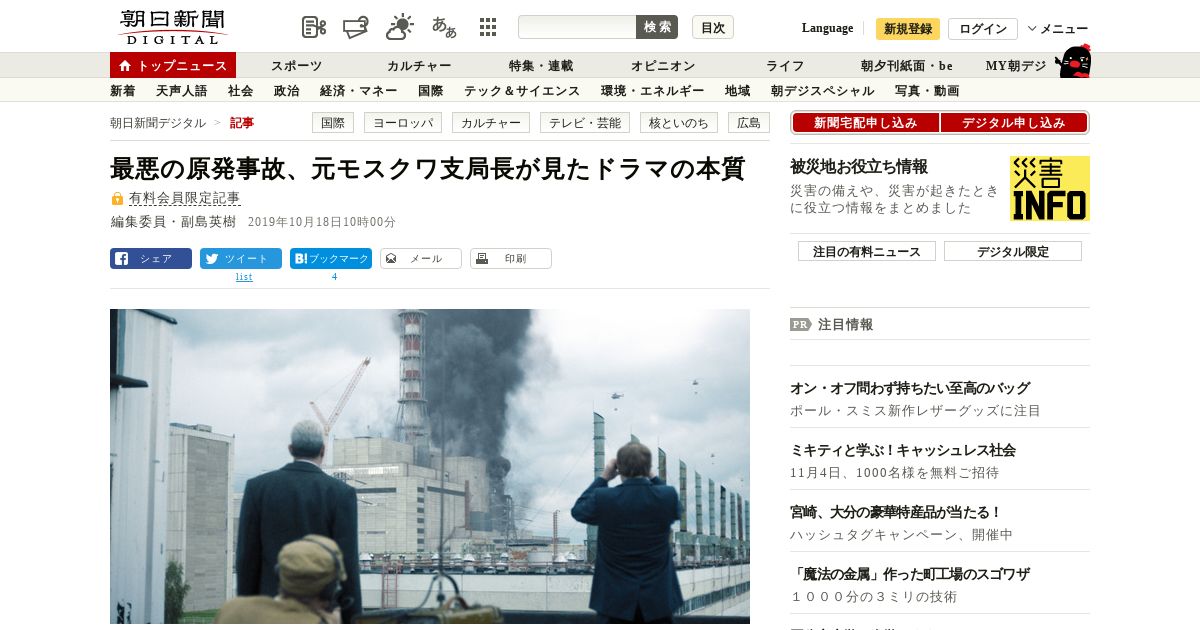Image resolution: width=1200 pixels, height=630 pixels.
Task: Click the megaphone announcements icon
Action: [x=356, y=27]
